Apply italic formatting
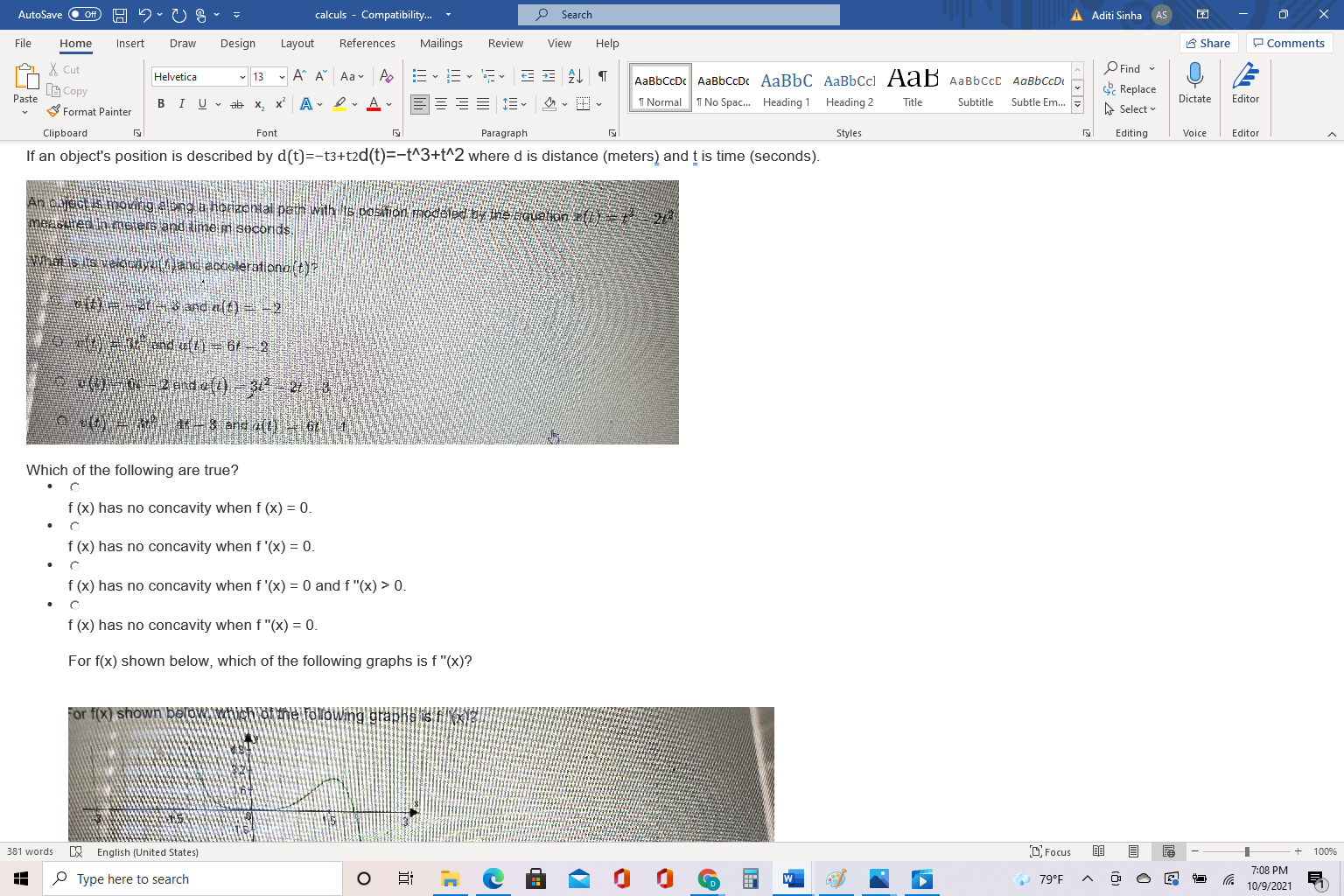The image size is (1344, 896). [x=181, y=103]
